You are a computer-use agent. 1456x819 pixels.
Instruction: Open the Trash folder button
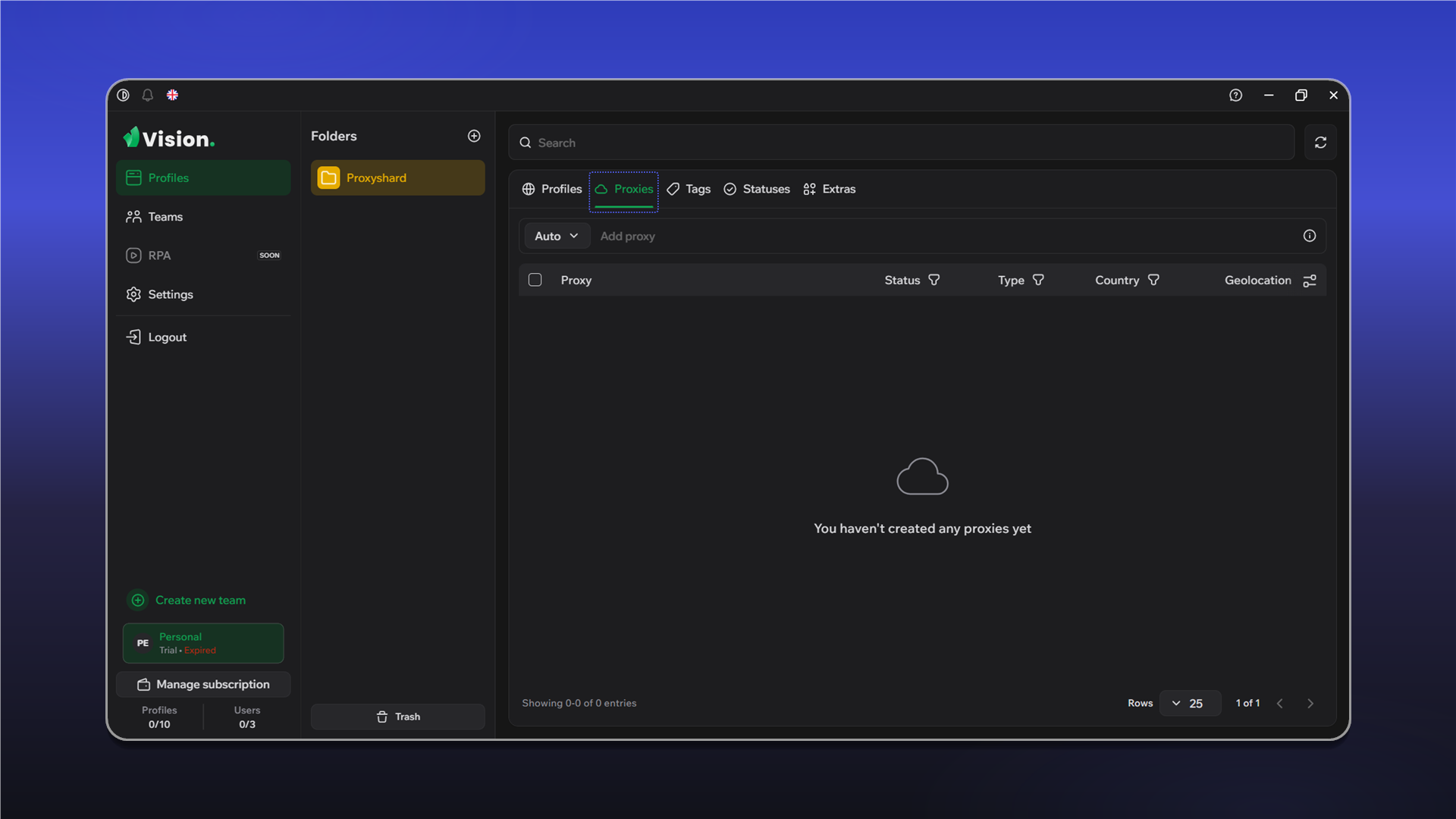click(x=398, y=717)
